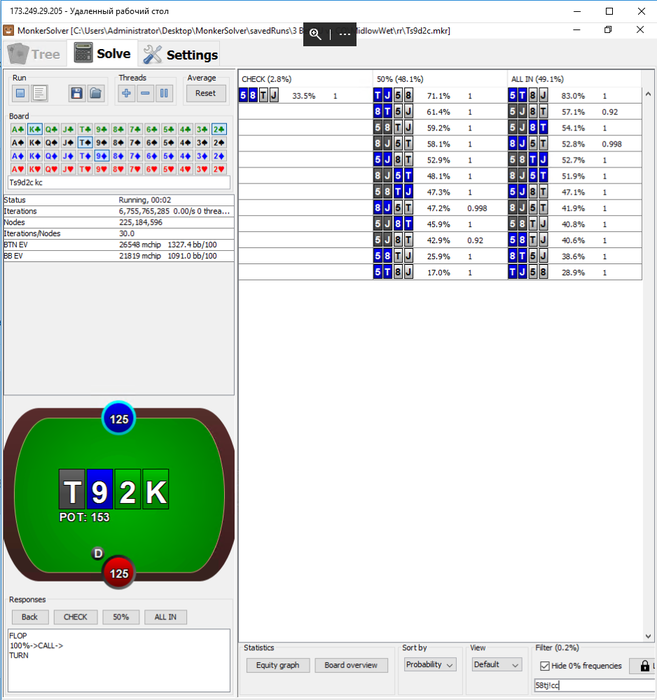Open the Board overview statistics
The height and width of the screenshot is (700, 657).
point(351,665)
